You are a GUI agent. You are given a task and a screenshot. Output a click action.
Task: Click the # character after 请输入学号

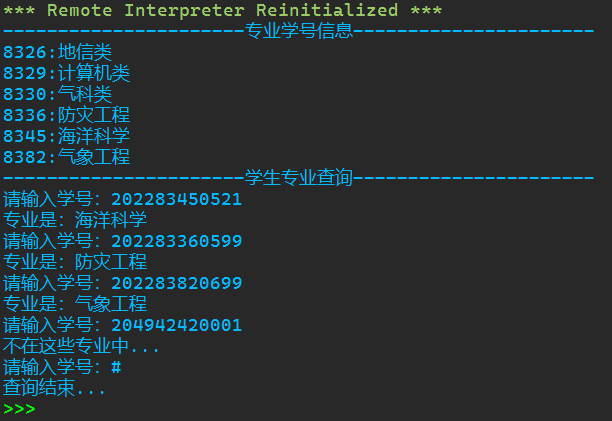pos(116,367)
